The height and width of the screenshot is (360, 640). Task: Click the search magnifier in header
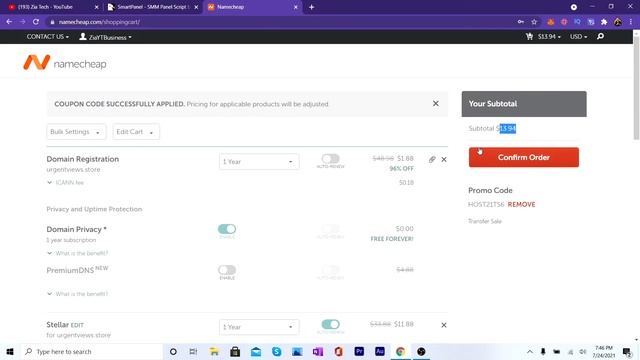[600, 37]
